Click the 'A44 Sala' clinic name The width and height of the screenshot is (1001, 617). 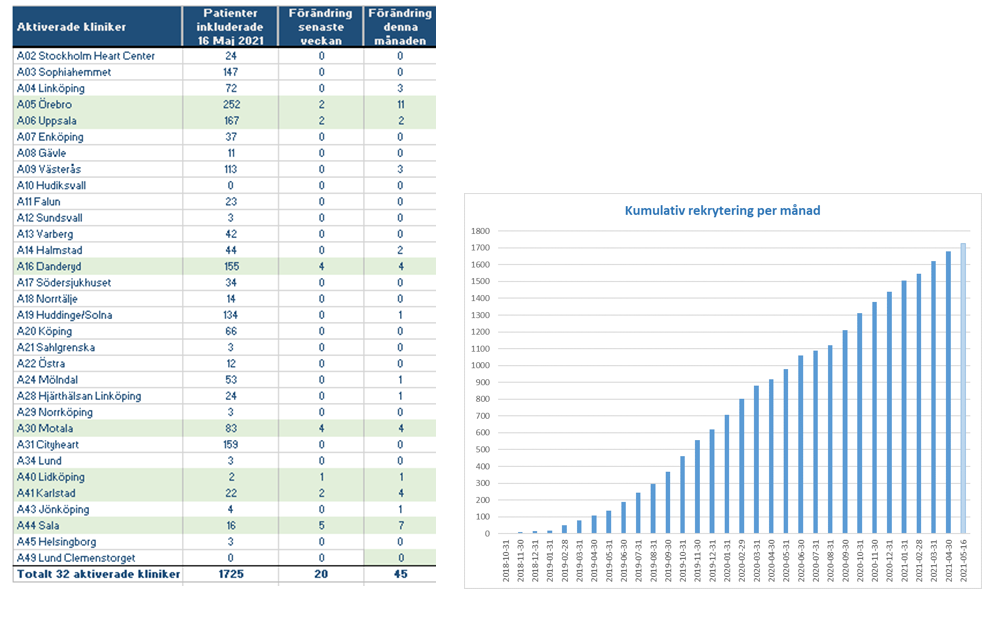38,526
